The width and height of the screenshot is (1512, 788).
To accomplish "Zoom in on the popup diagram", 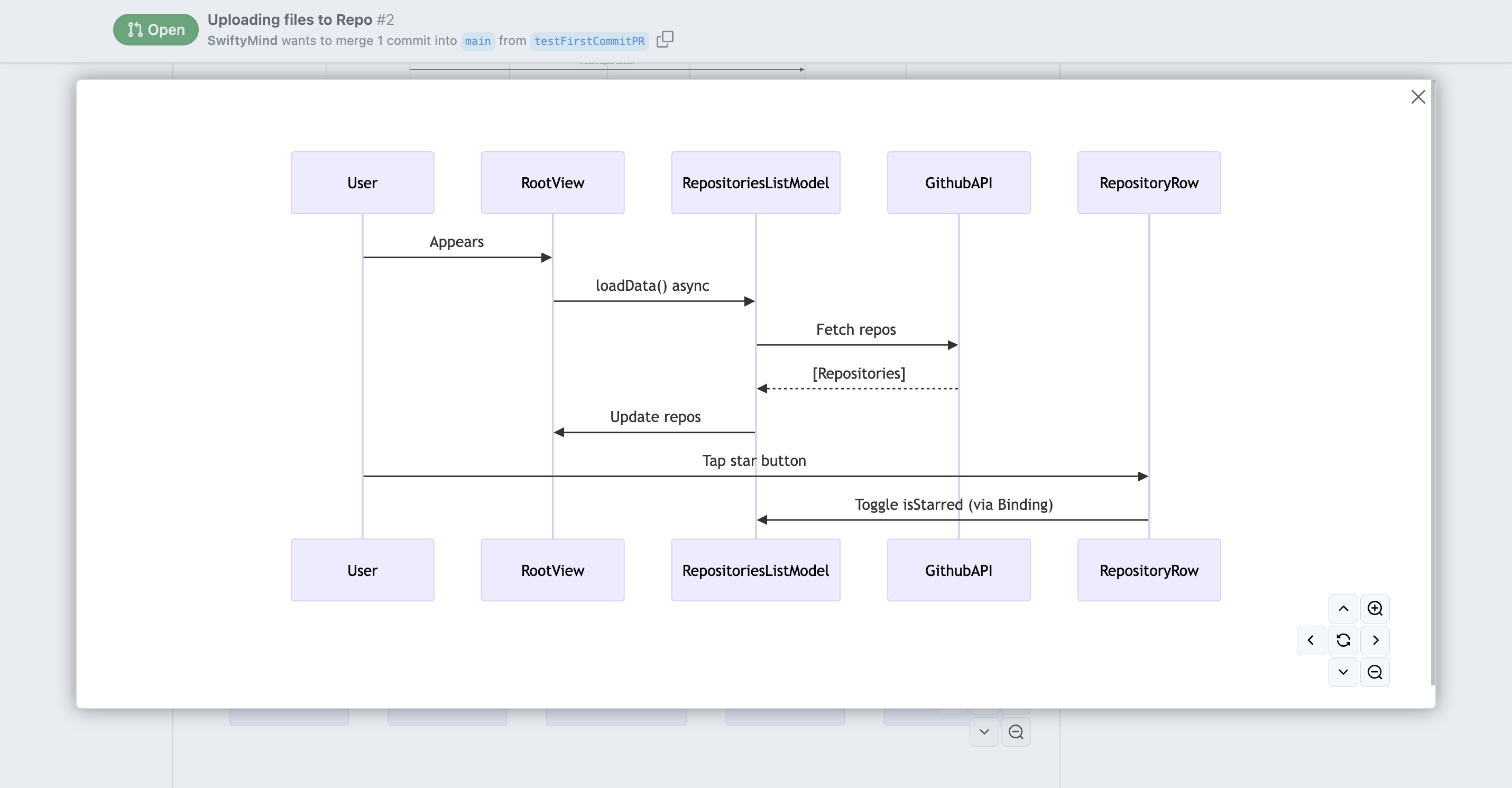I will click(1375, 608).
